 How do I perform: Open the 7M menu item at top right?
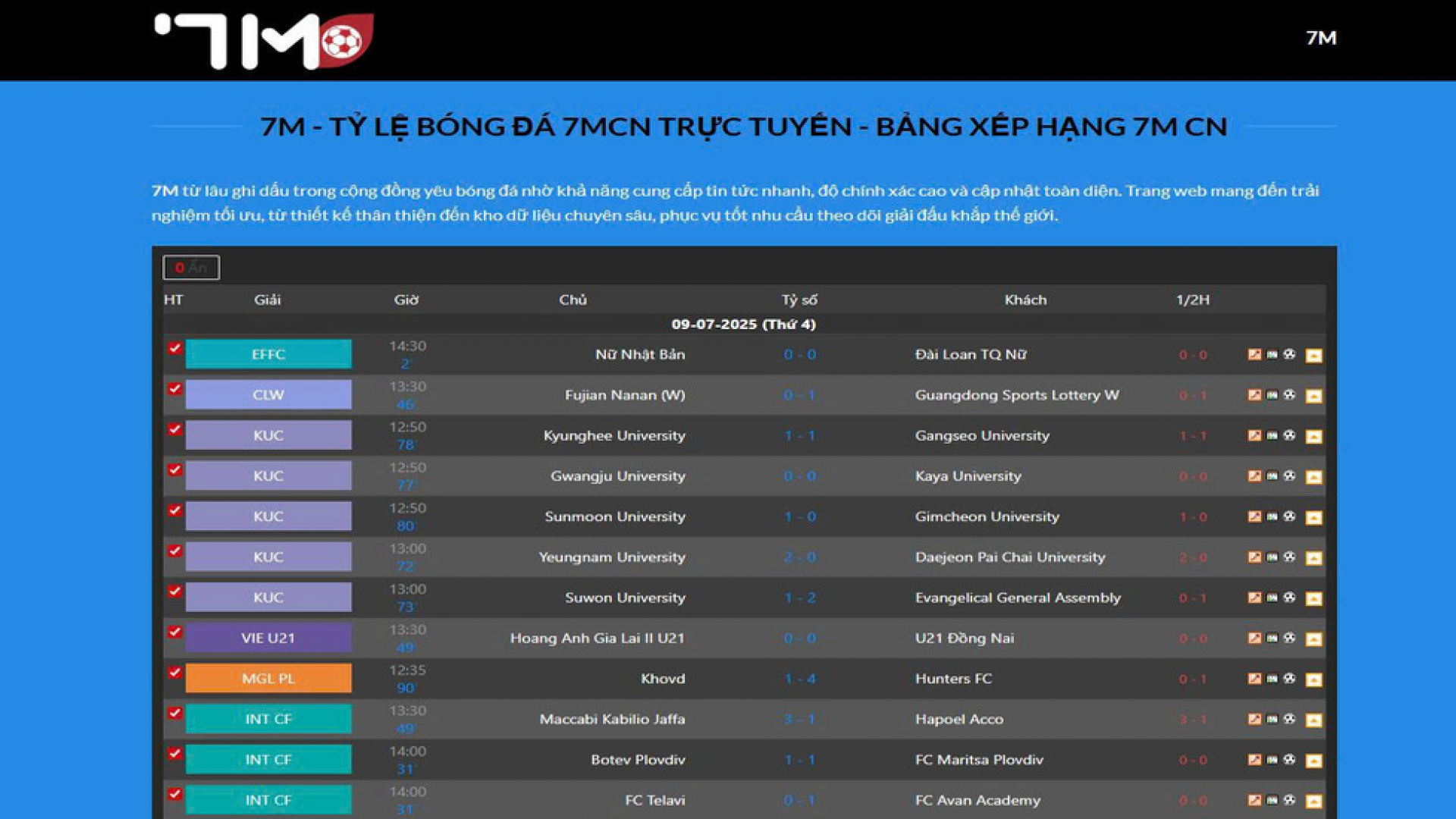point(1320,38)
